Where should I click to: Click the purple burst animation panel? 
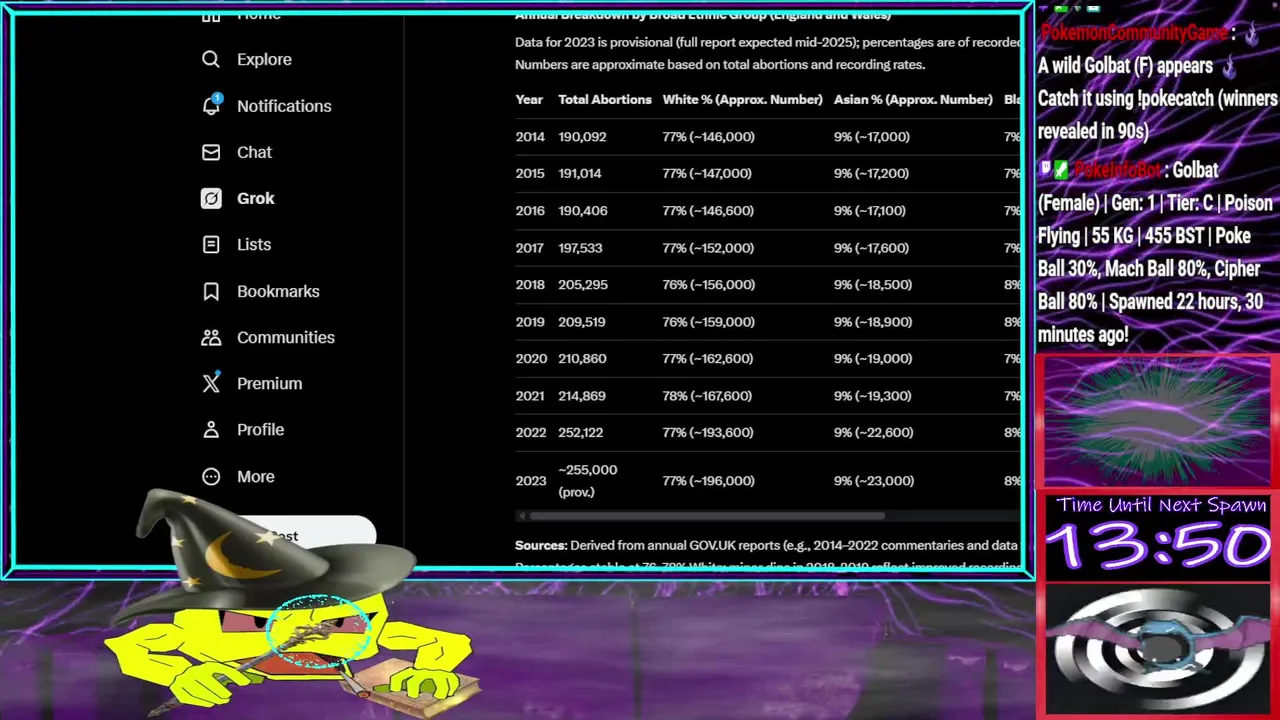pyautogui.click(x=1158, y=420)
